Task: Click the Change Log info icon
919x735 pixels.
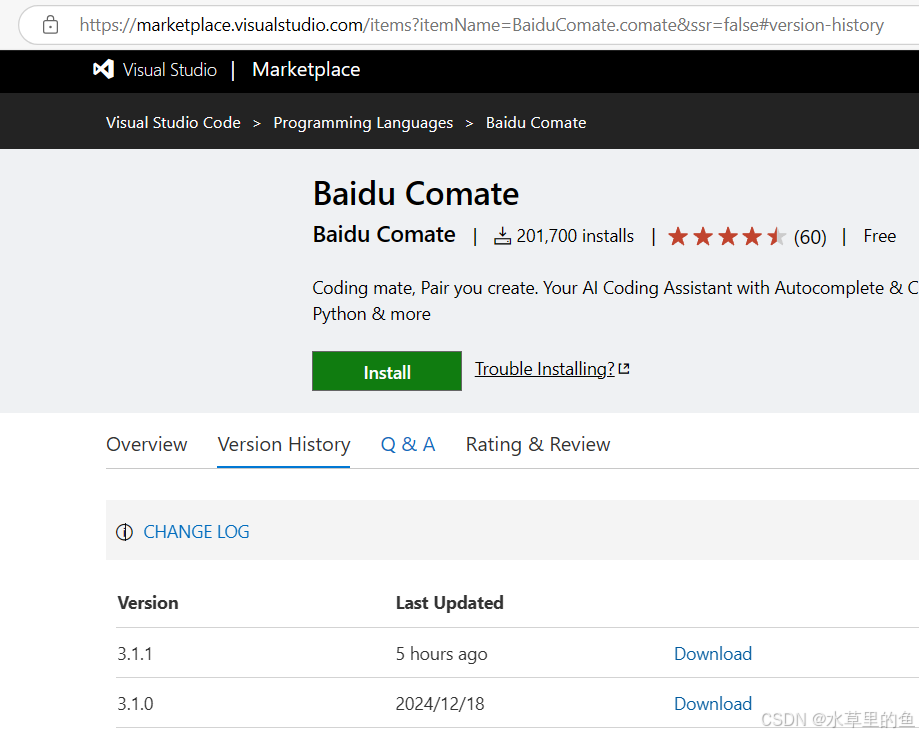Action: point(124,532)
